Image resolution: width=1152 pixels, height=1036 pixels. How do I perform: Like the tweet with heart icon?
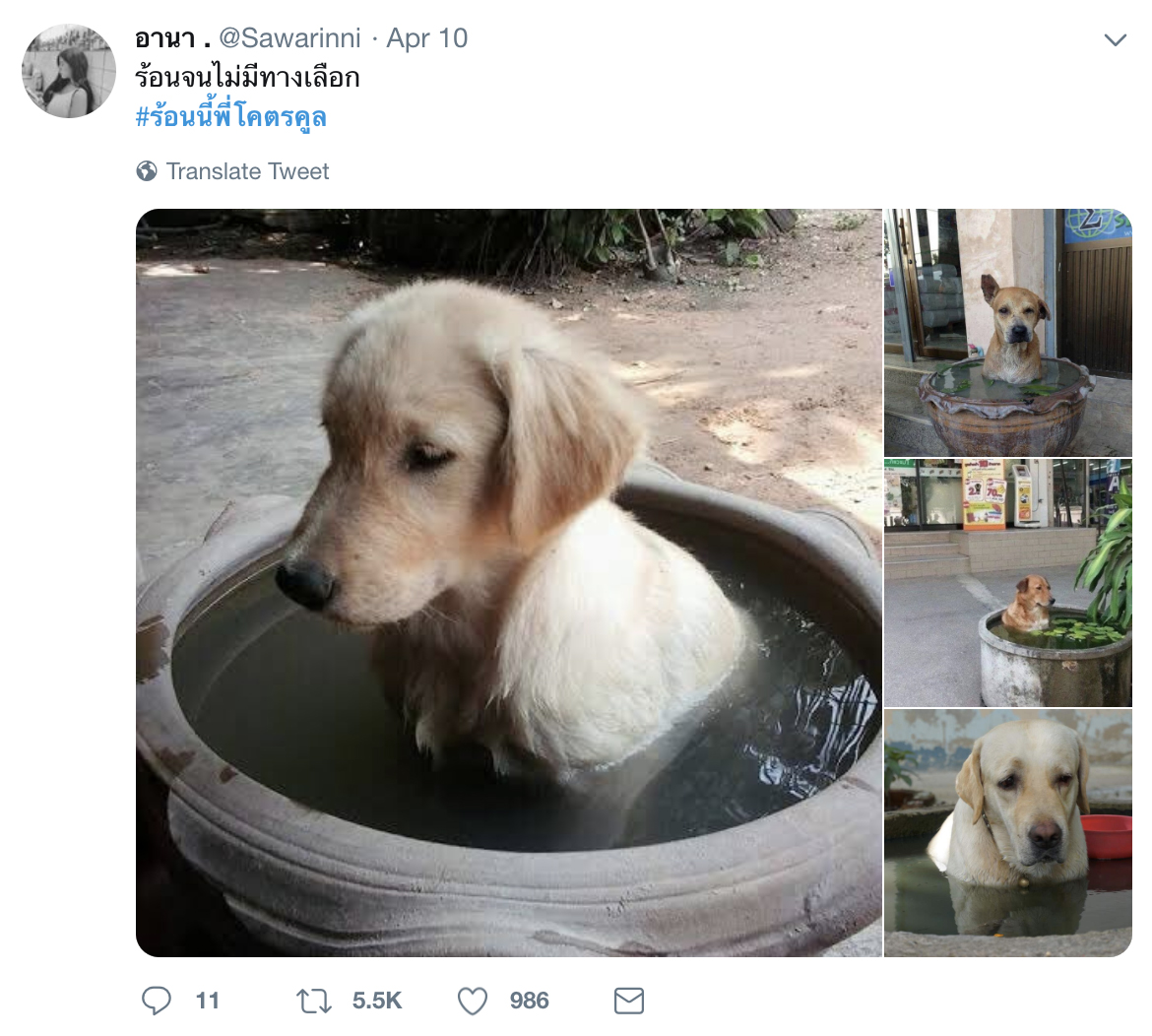tap(473, 1001)
